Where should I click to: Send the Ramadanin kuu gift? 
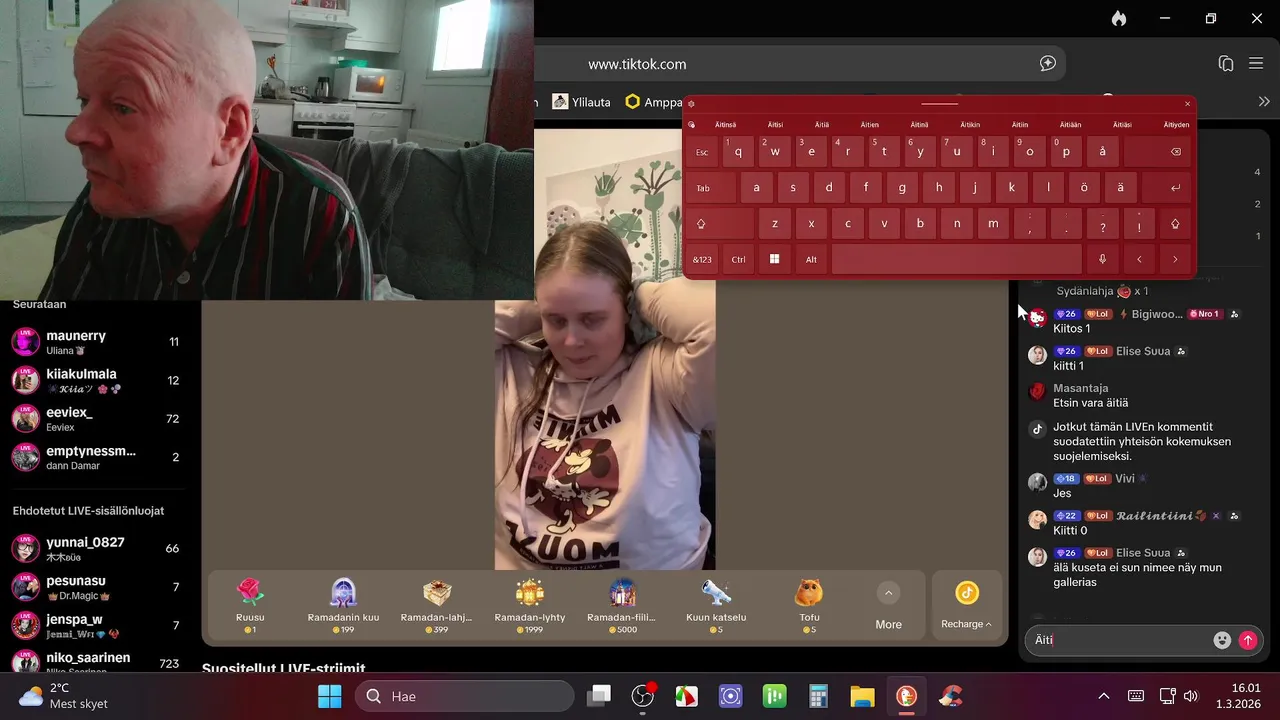point(343,605)
